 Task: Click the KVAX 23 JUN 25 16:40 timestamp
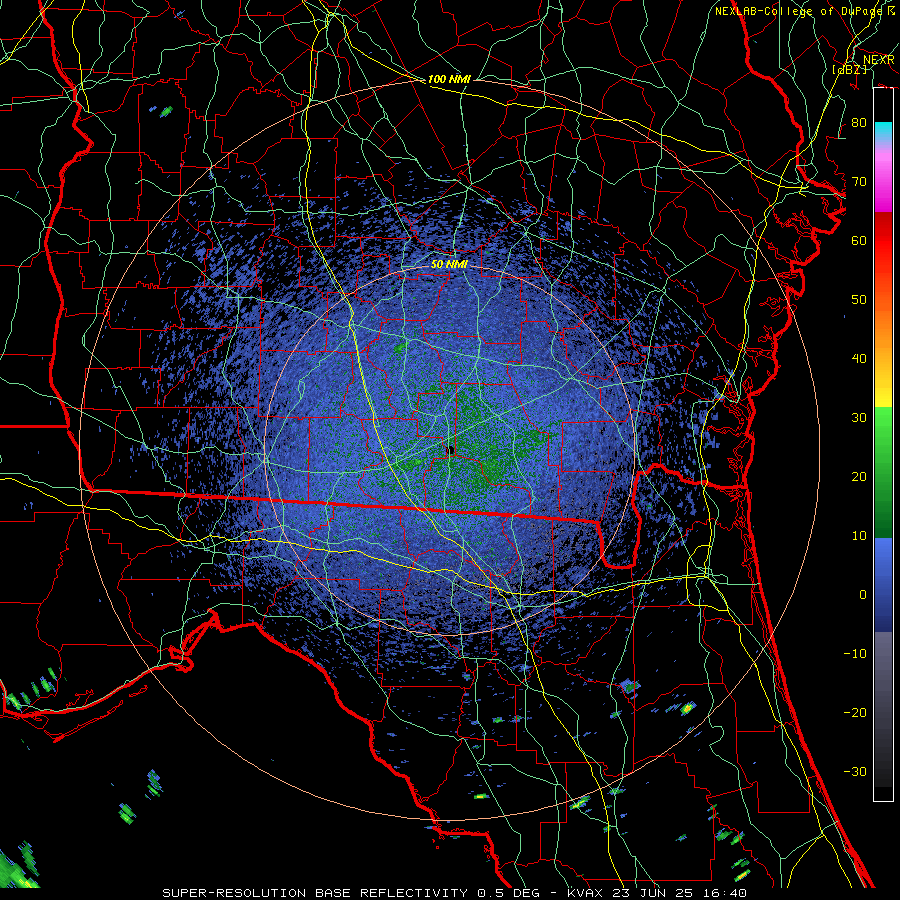pyautogui.click(x=657, y=893)
